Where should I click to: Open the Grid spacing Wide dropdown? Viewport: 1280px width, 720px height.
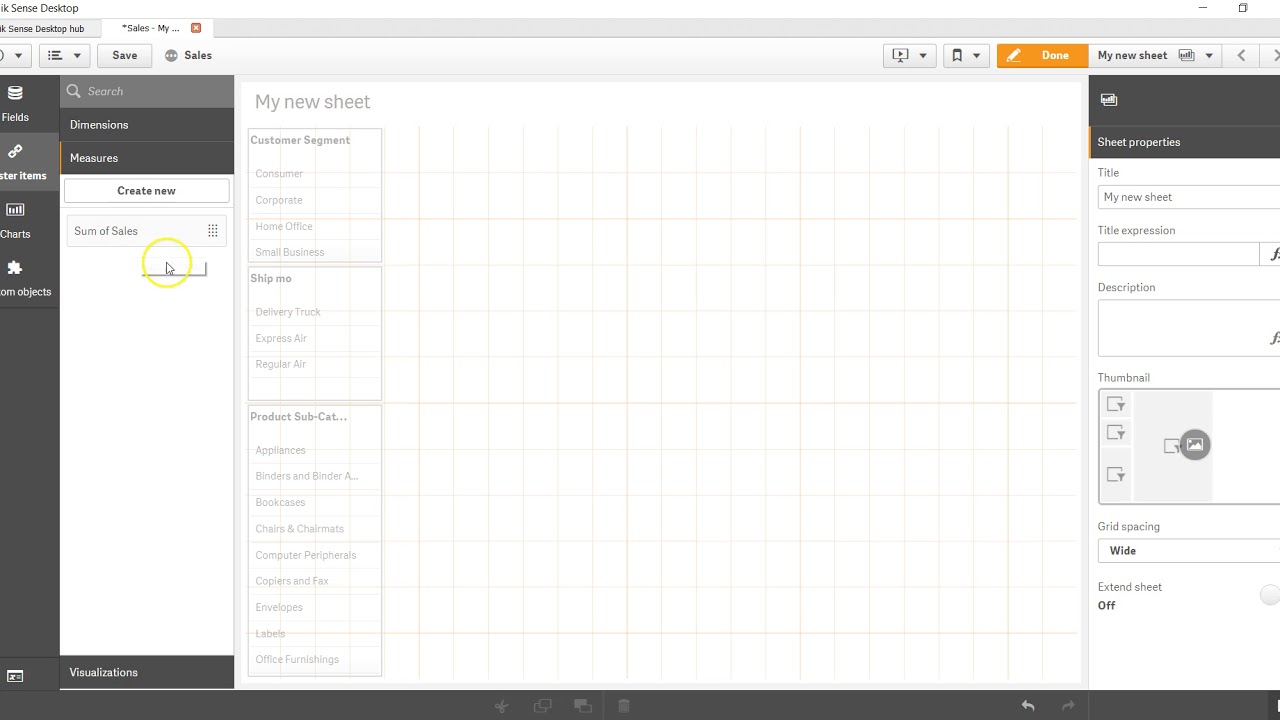pyautogui.click(x=1189, y=551)
